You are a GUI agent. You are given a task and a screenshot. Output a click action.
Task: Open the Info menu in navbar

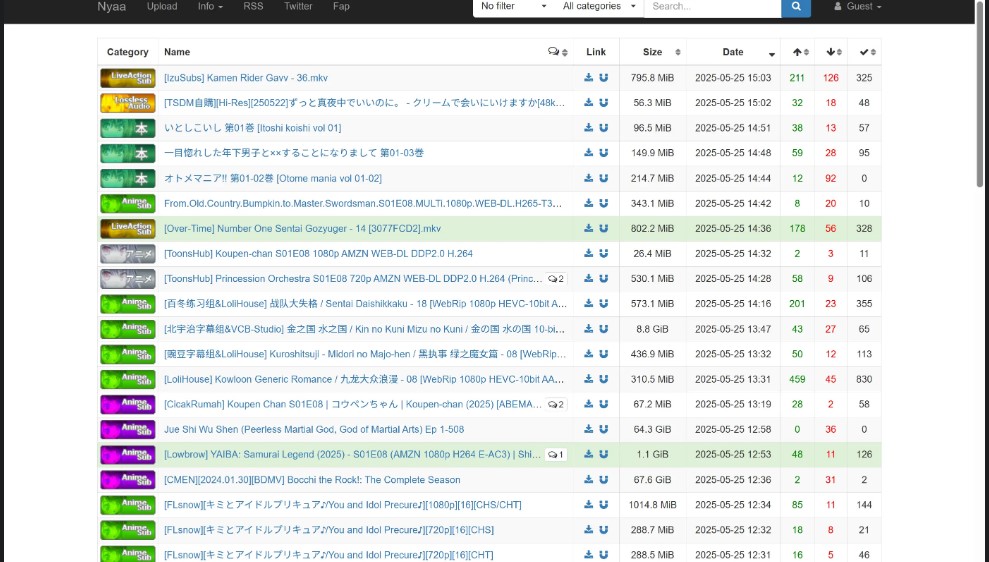pyautogui.click(x=210, y=7)
